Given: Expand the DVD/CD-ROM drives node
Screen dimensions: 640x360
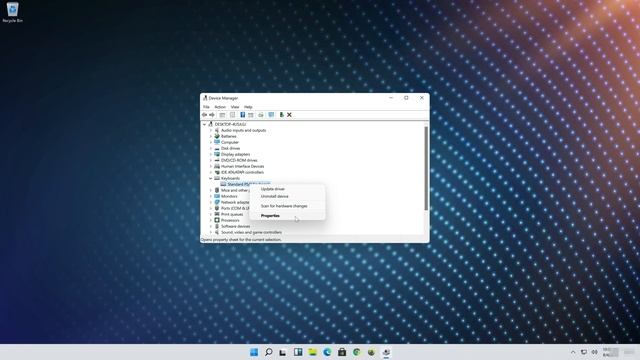Looking at the screenshot, I should click(211, 160).
